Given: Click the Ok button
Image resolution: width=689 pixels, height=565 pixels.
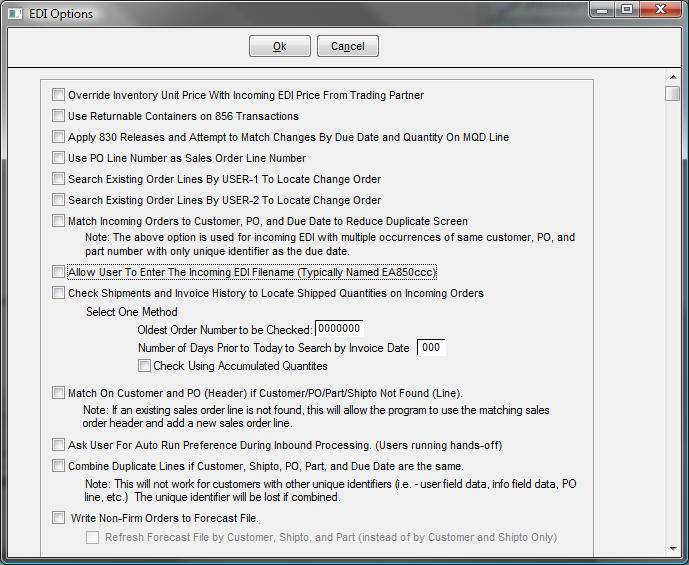Looking at the screenshot, I should [x=279, y=46].
